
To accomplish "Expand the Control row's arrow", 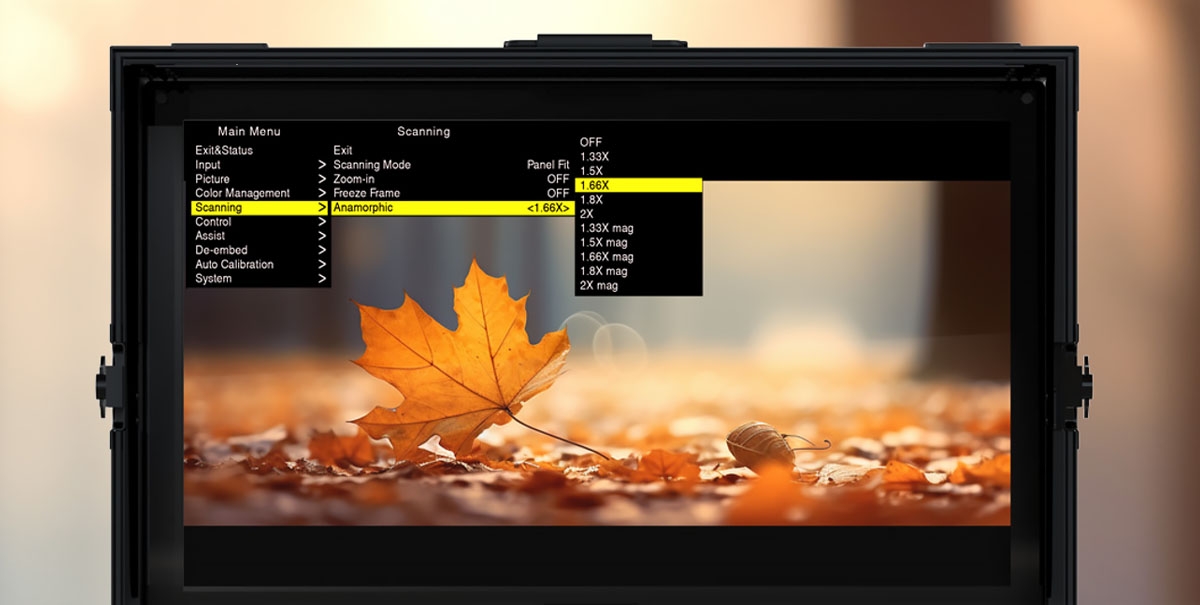I will click(322, 222).
